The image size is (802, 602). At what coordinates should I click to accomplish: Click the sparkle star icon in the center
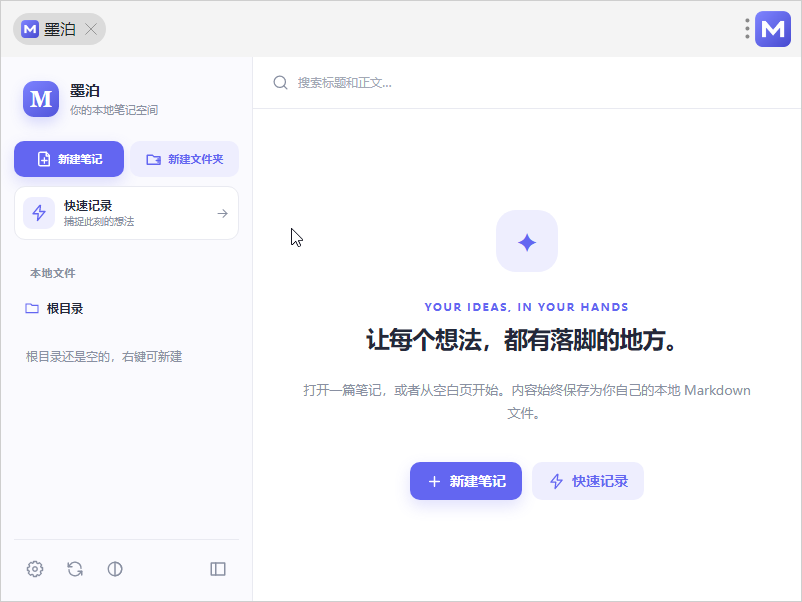[527, 241]
